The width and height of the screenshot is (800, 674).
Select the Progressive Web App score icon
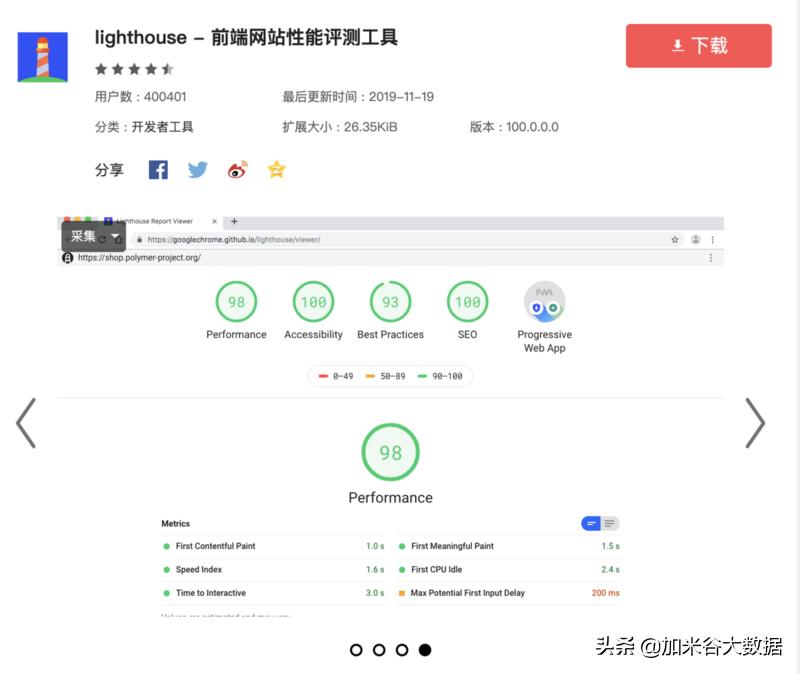[544, 300]
